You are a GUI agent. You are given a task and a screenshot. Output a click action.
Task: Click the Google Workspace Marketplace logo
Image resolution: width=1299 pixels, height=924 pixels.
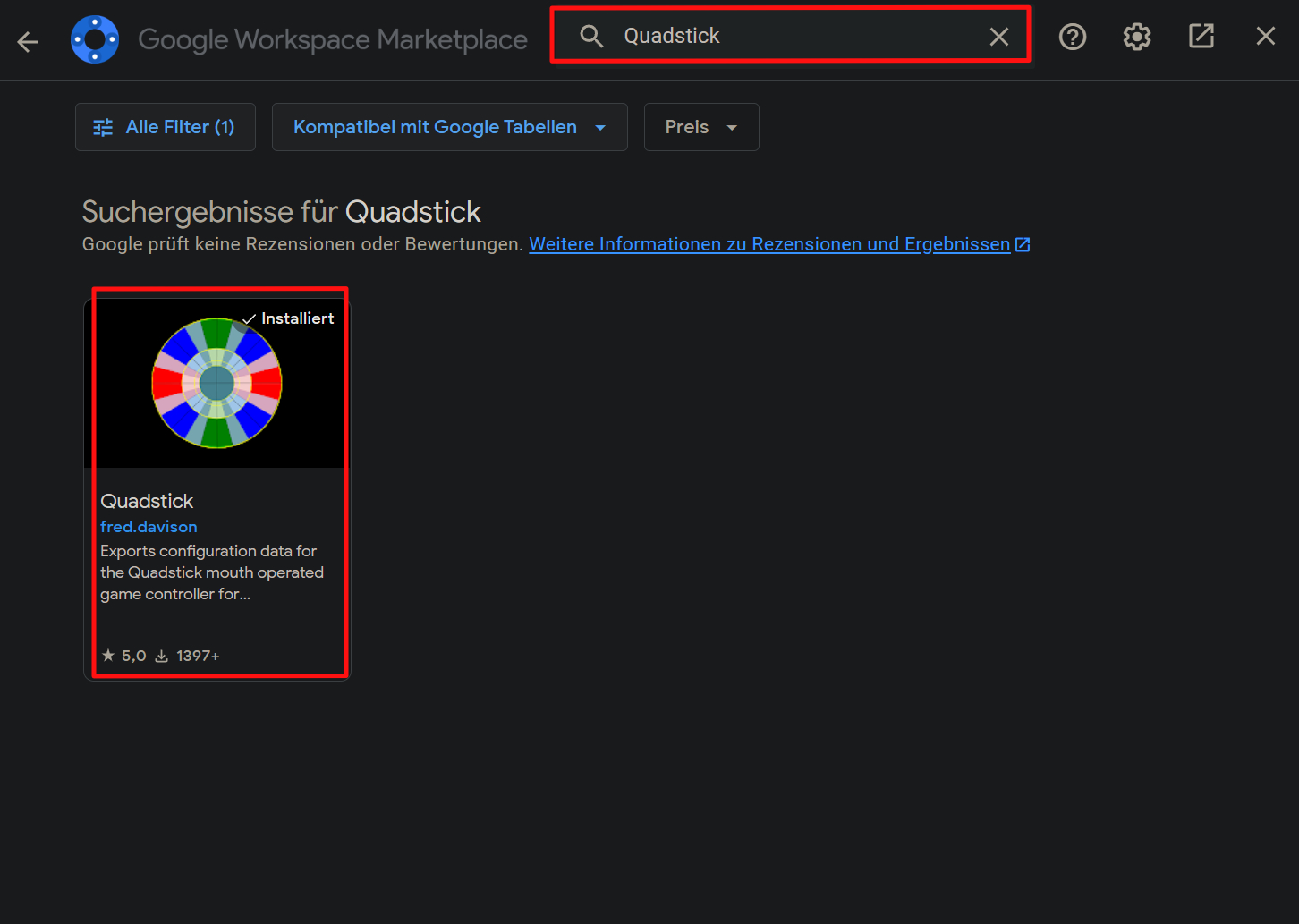click(x=95, y=39)
